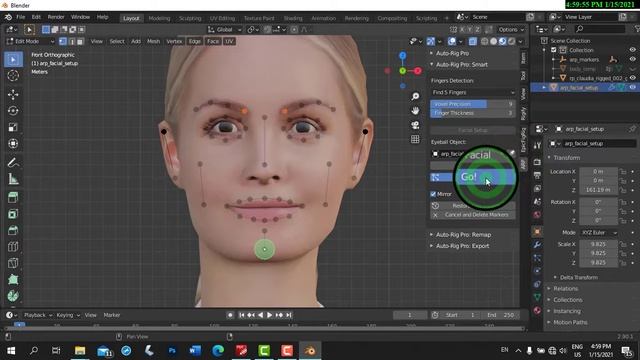Viewport: 640px width, 360px height.
Task: Expand the Auto-Rig Pro: Remap panel
Action: [463, 235]
